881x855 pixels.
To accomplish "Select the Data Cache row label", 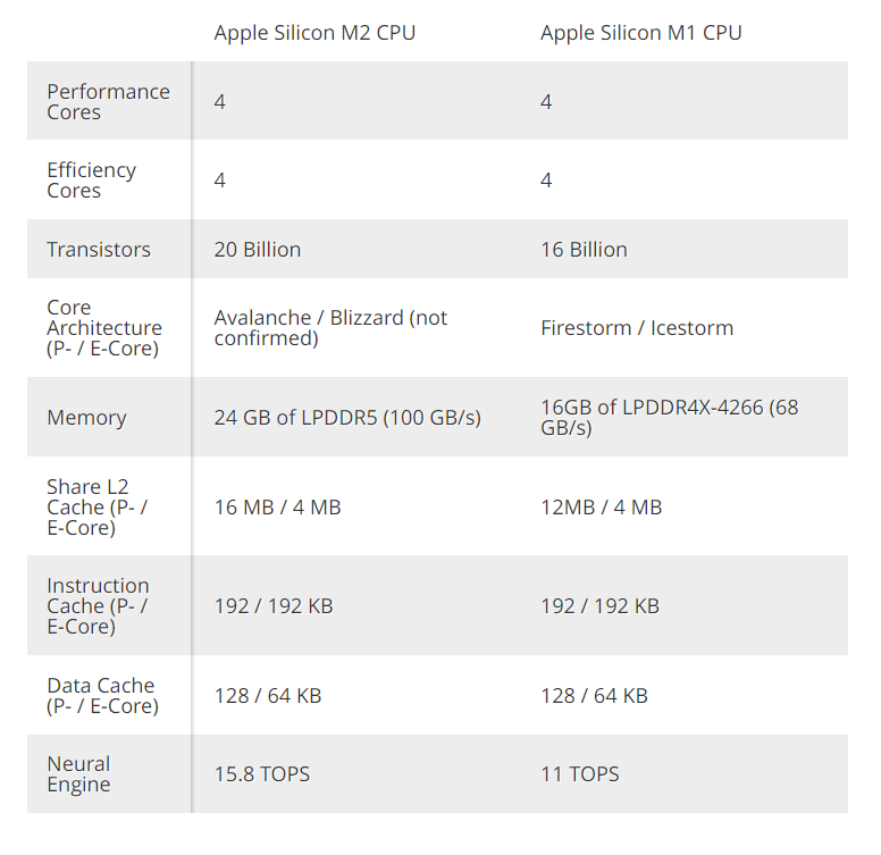I will click(x=102, y=696).
